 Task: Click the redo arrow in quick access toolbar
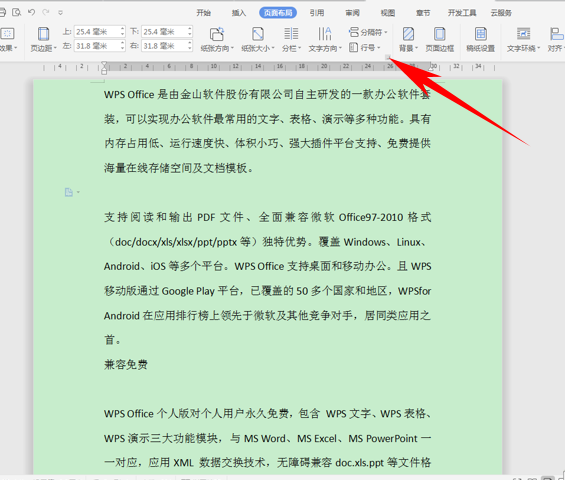tap(46, 12)
